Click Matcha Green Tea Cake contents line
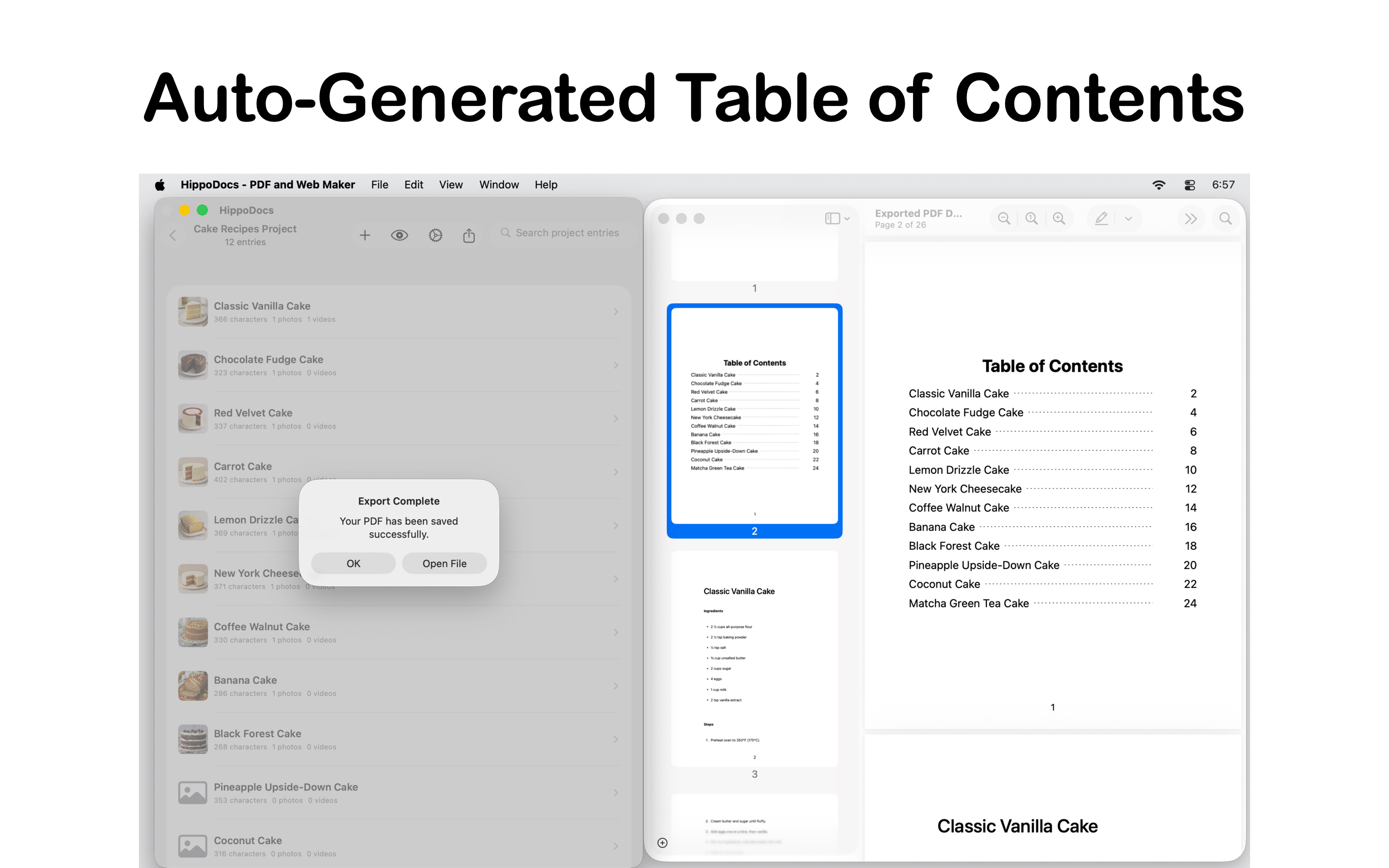 [x=1053, y=603]
